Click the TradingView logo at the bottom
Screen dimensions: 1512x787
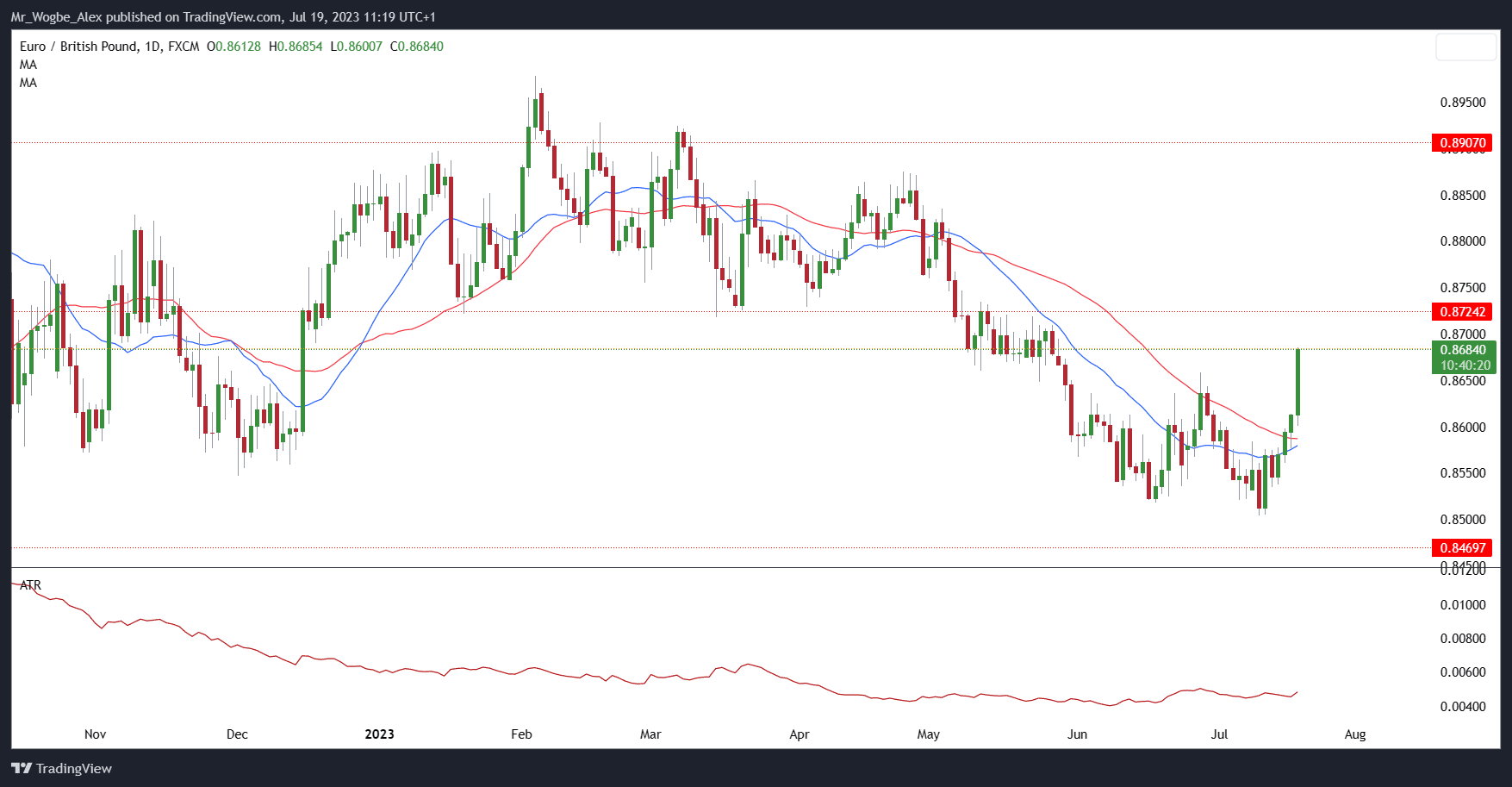[x=61, y=768]
